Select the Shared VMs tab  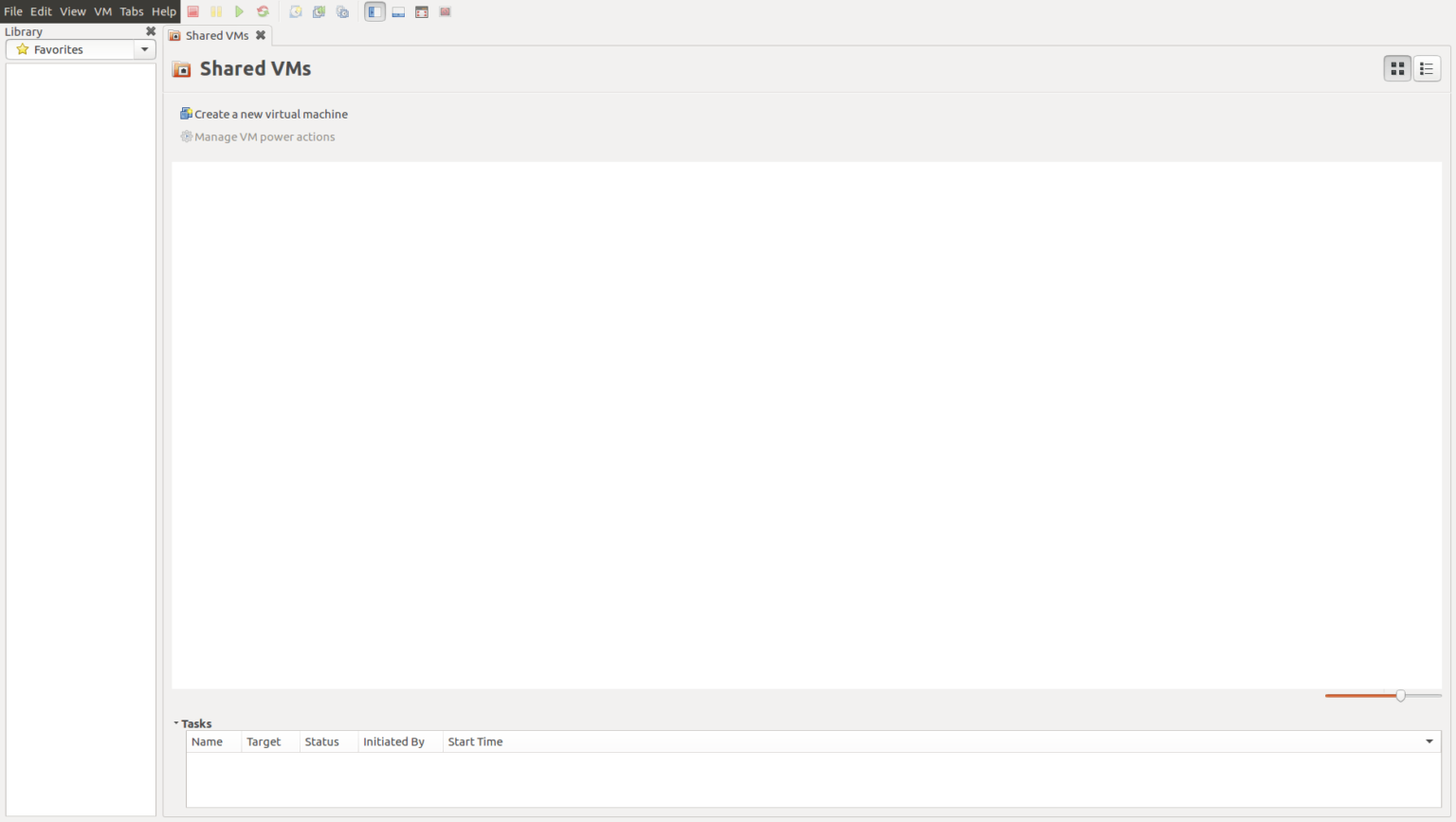coord(216,35)
